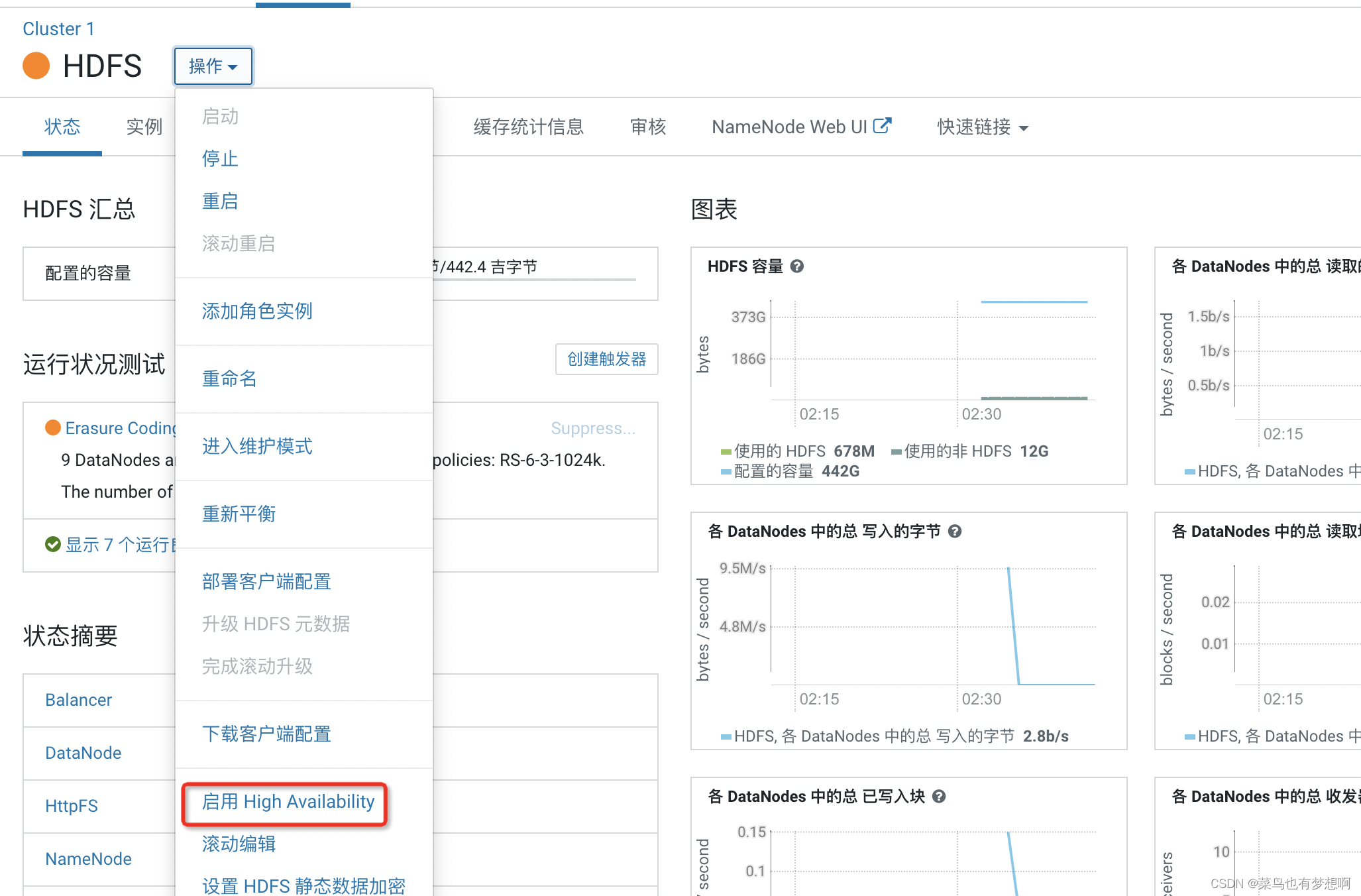This screenshot has height=896, width=1361.
Task: Click the 写入的字节 chart plot area
Action: coord(934,626)
